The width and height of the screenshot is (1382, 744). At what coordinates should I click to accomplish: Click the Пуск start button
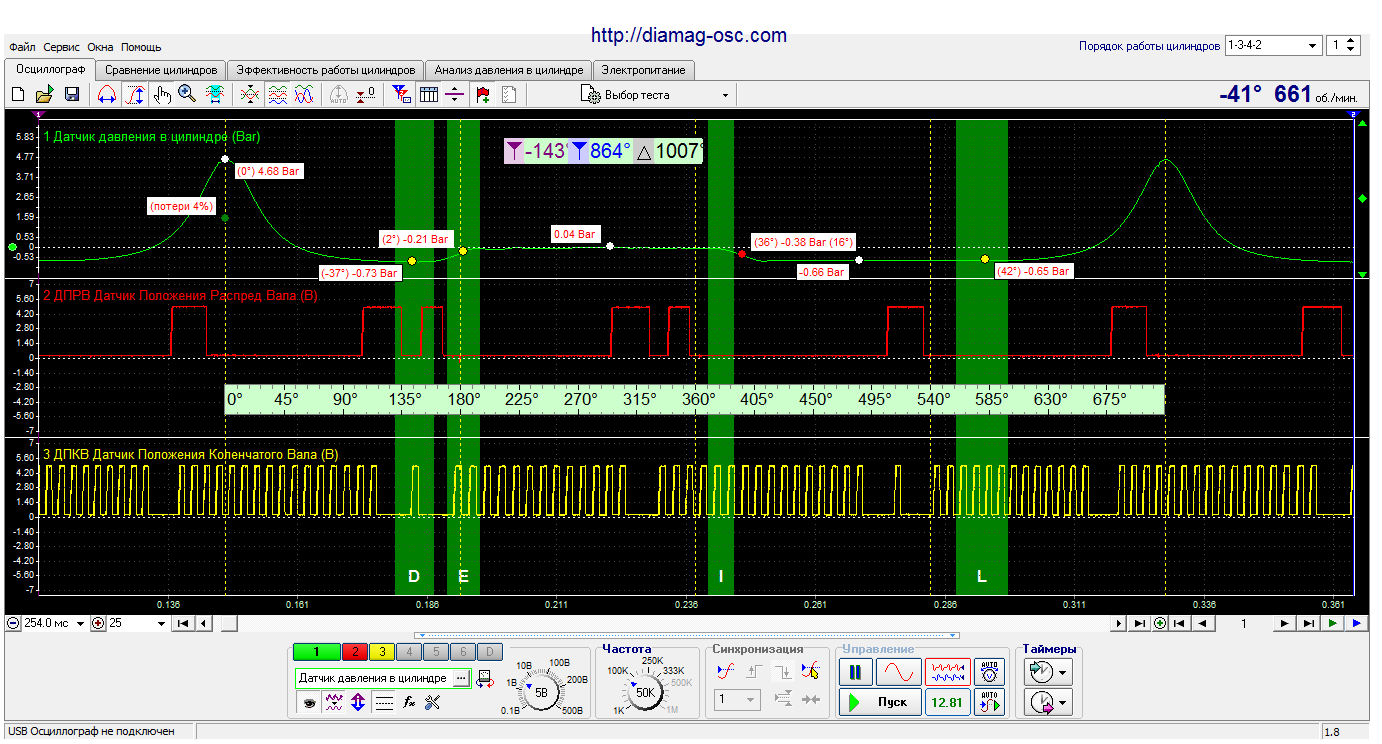[879, 702]
